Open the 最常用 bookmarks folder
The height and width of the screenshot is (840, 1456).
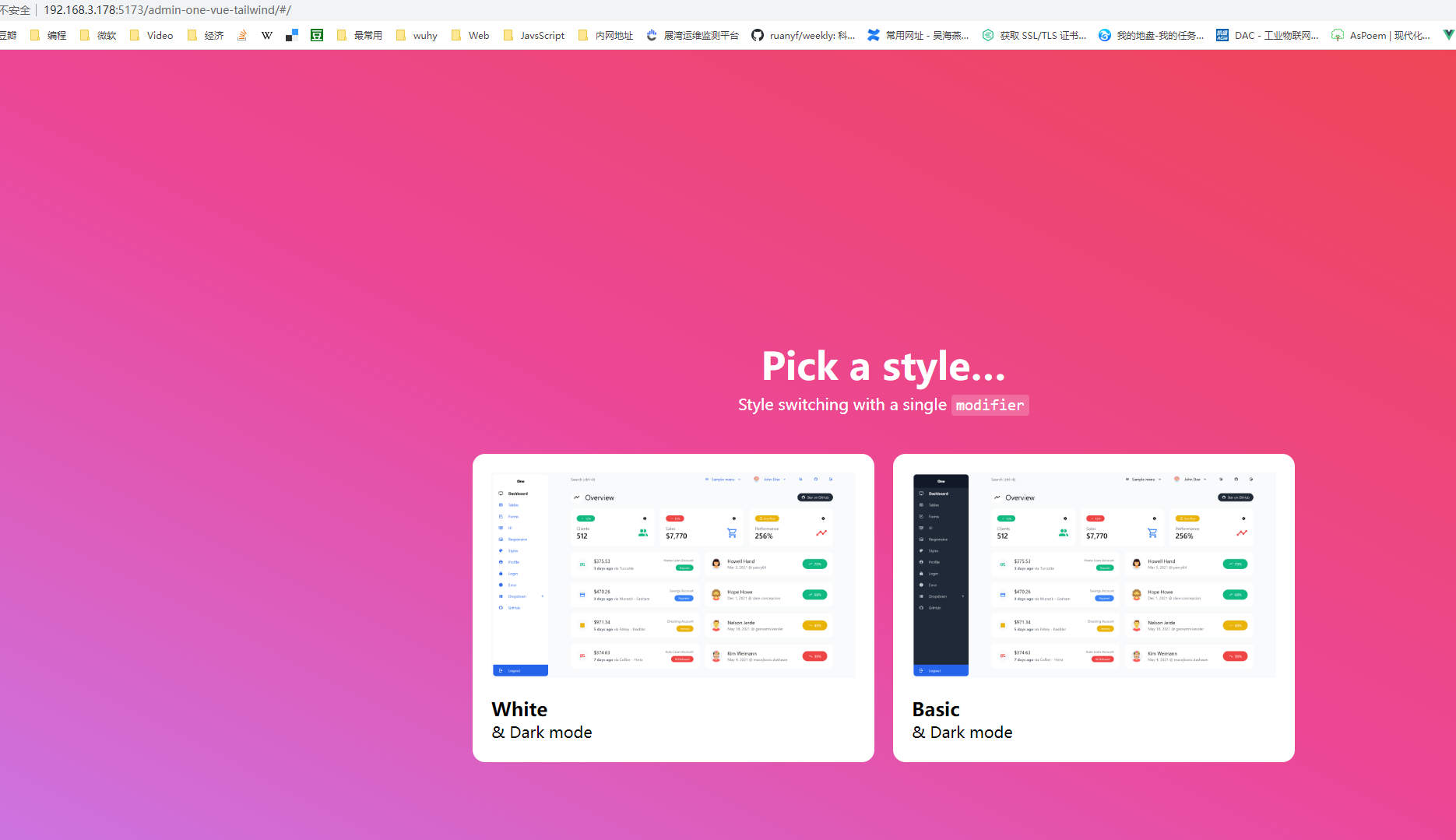[x=359, y=35]
